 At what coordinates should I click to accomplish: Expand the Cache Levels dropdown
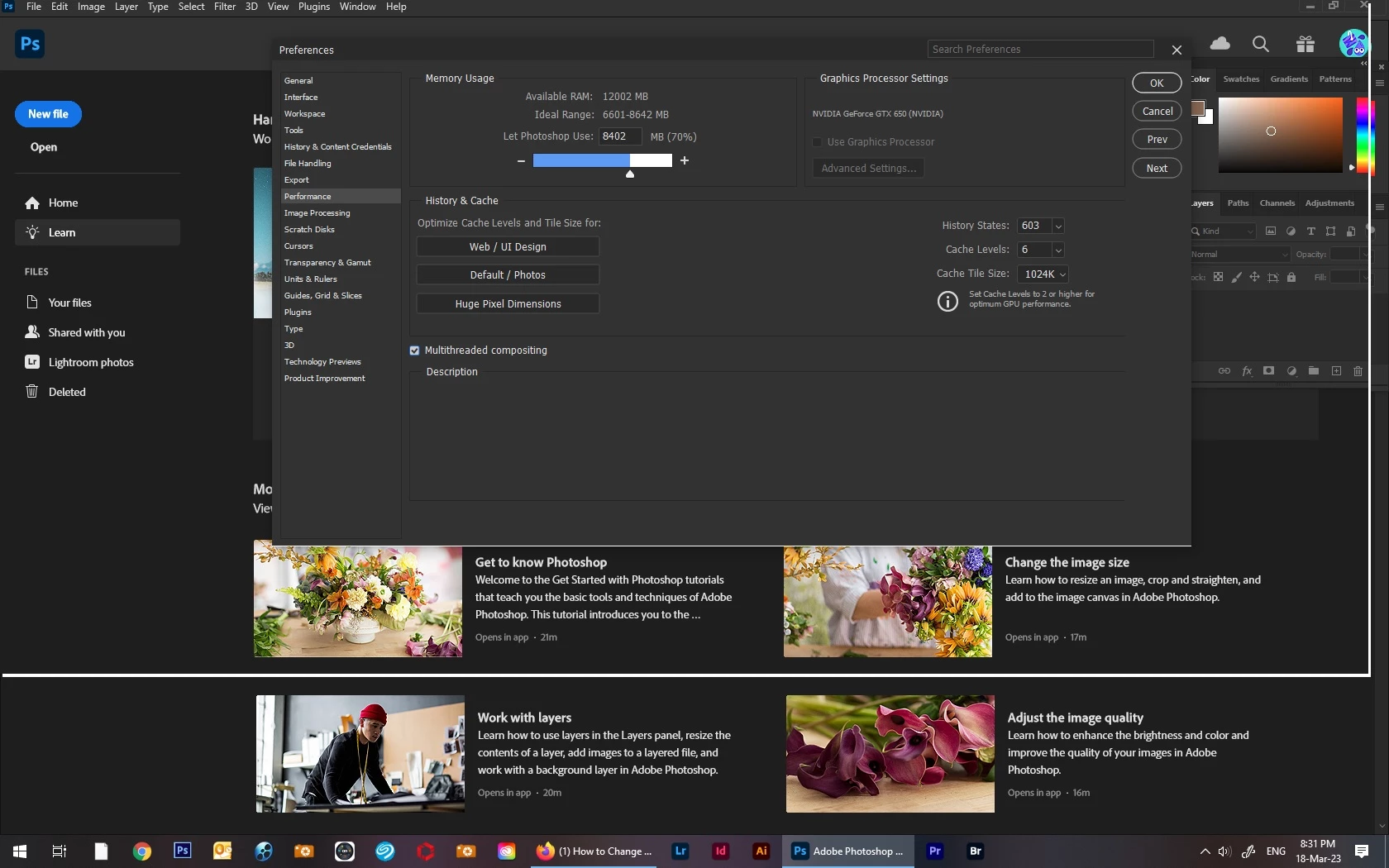(x=1058, y=250)
